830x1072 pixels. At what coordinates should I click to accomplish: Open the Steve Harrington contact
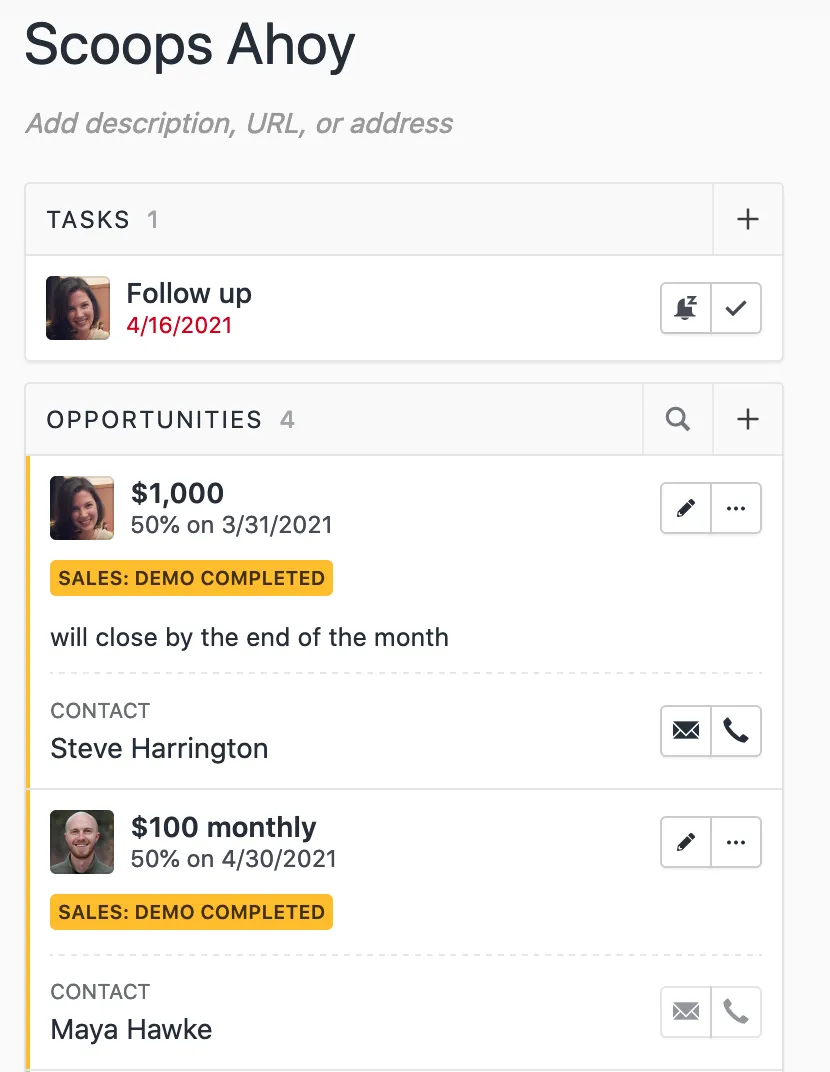159,748
